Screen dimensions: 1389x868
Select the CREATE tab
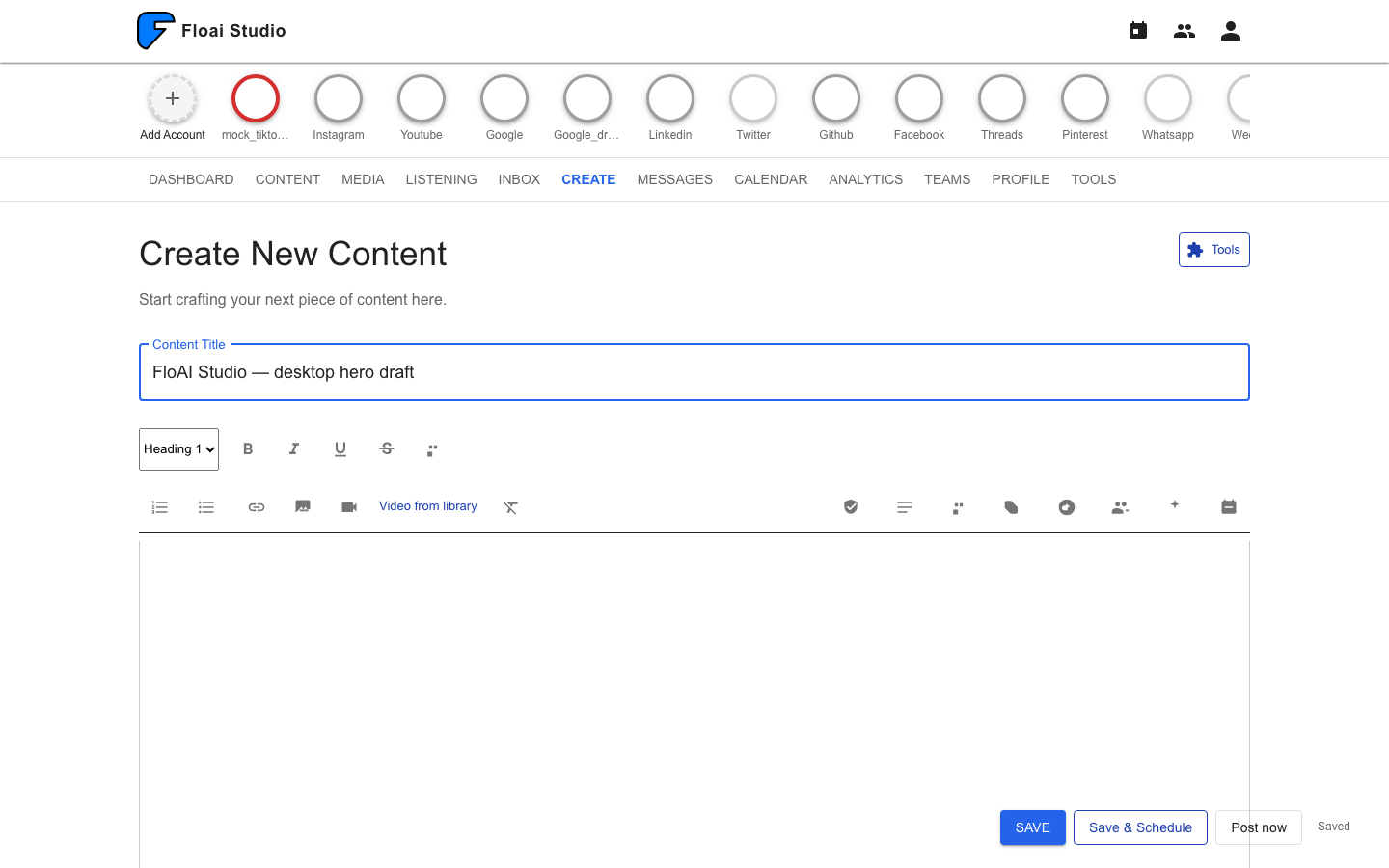click(588, 179)
